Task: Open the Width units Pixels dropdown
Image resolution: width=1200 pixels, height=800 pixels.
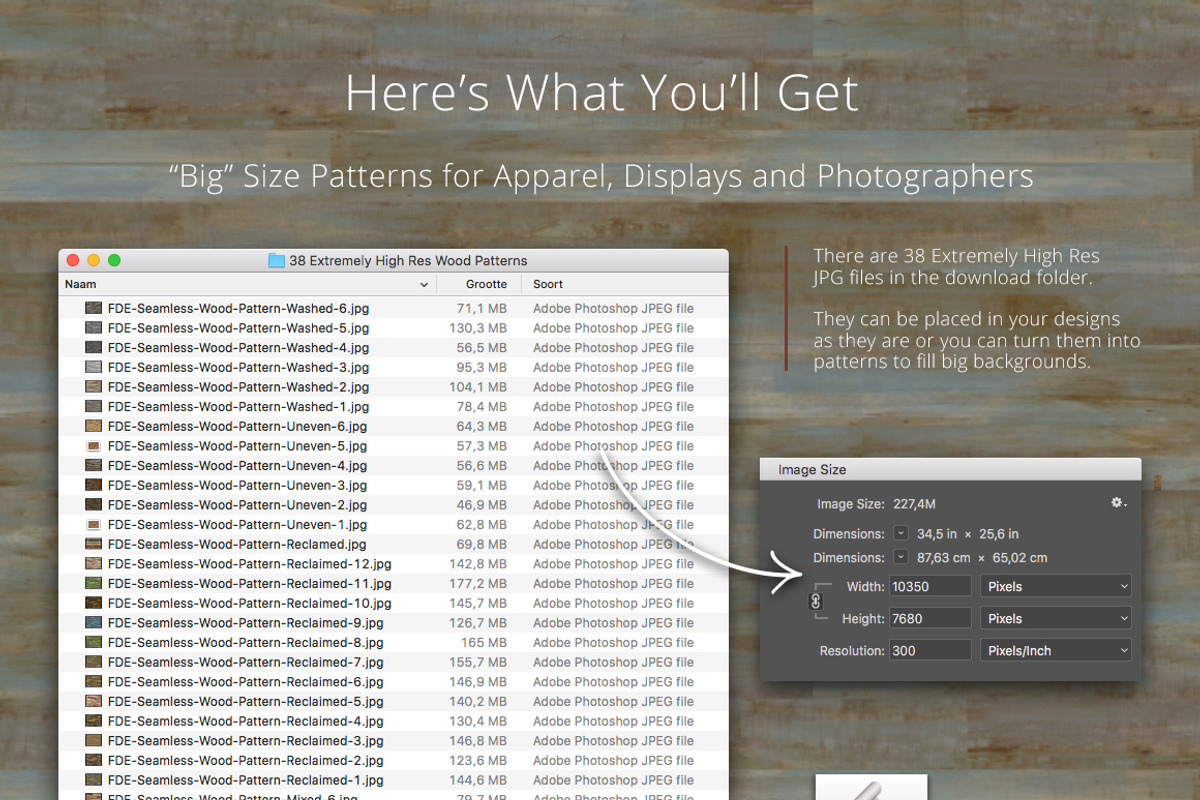Action: click(x=1055, y=585)
